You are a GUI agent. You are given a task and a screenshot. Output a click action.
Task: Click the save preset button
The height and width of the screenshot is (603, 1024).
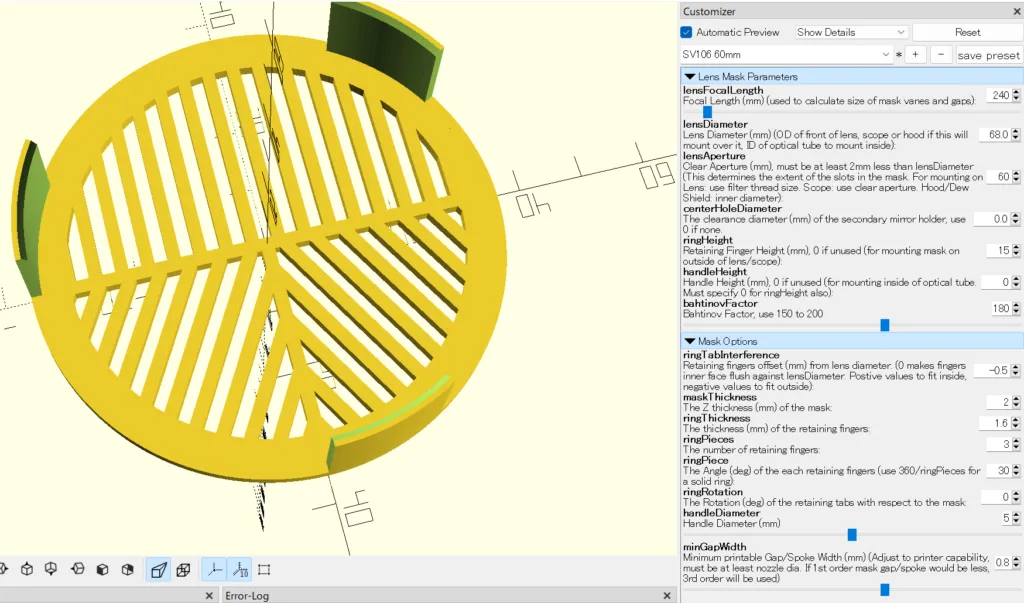tap(988, 55)
